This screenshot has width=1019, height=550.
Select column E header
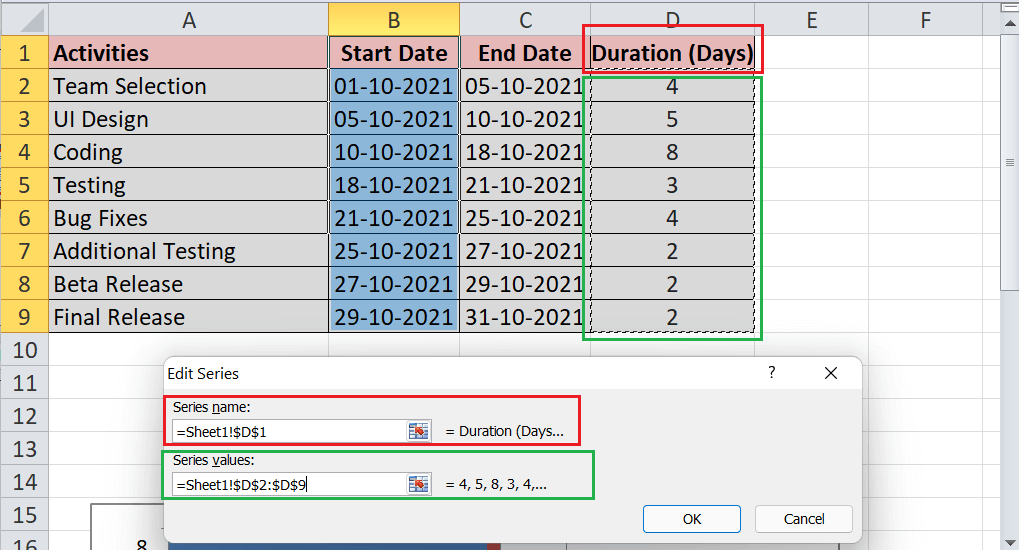click(812, 20)
